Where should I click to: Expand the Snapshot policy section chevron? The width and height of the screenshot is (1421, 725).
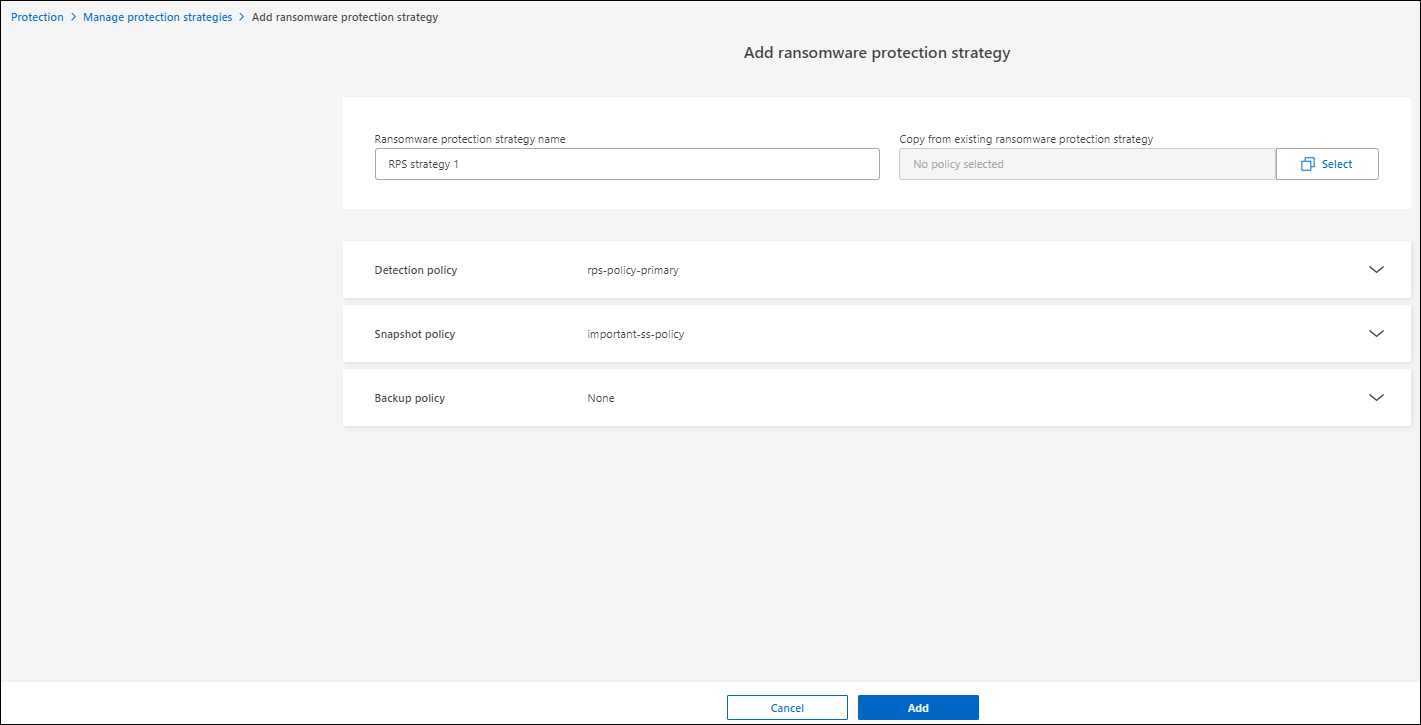point(1376,334)
